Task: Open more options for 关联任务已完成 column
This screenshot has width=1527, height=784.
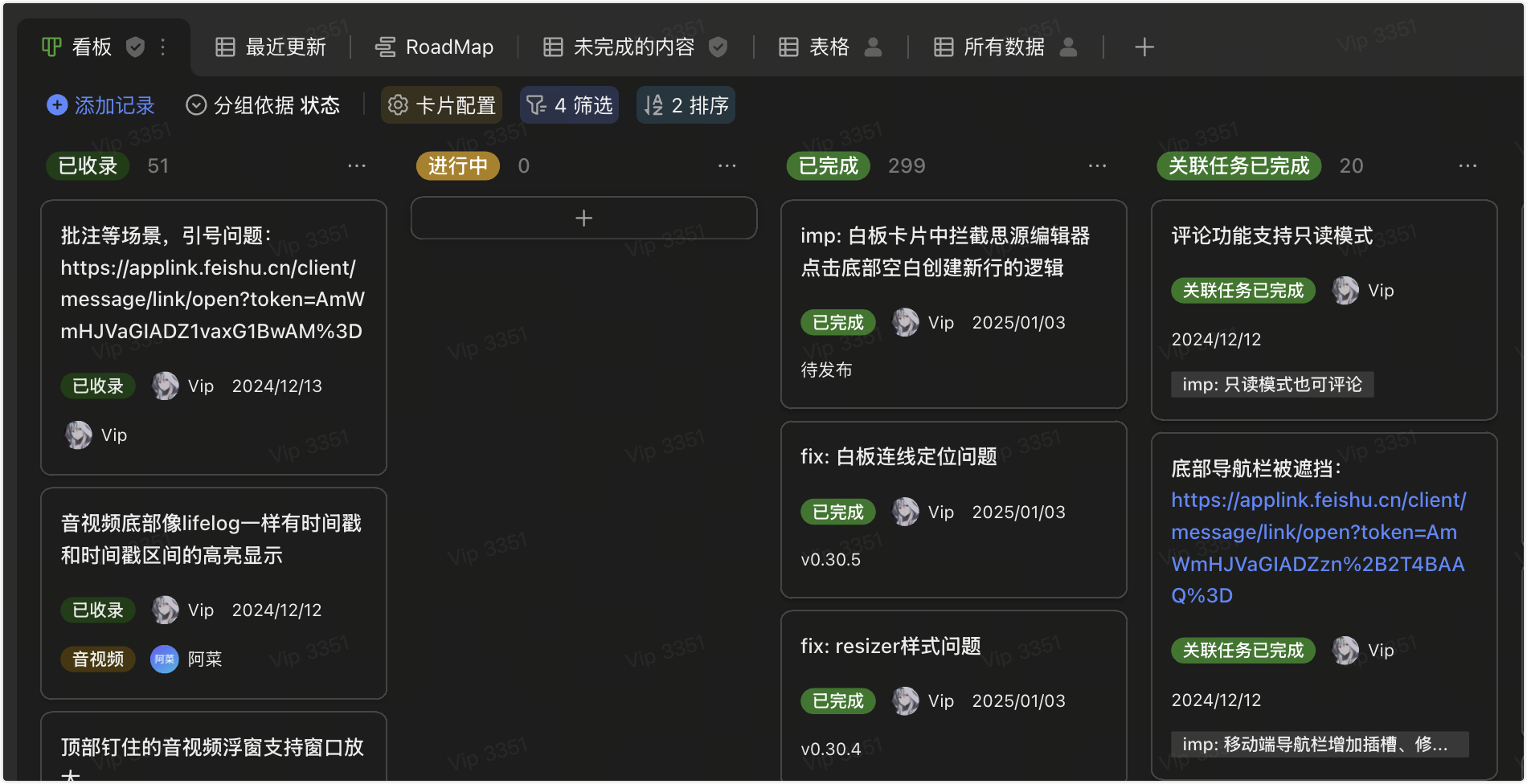Action: 1468,165
